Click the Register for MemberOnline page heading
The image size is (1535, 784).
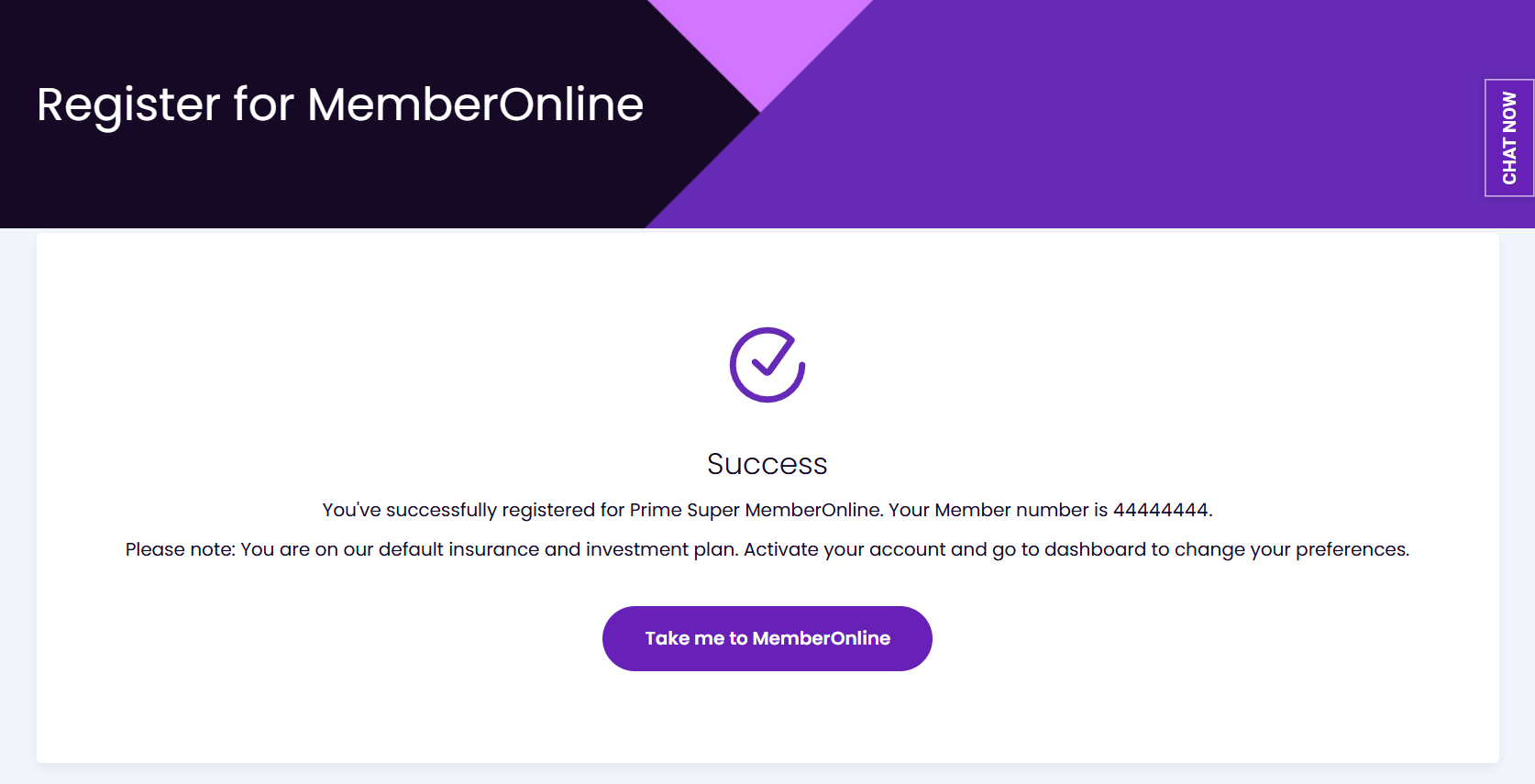339,105
